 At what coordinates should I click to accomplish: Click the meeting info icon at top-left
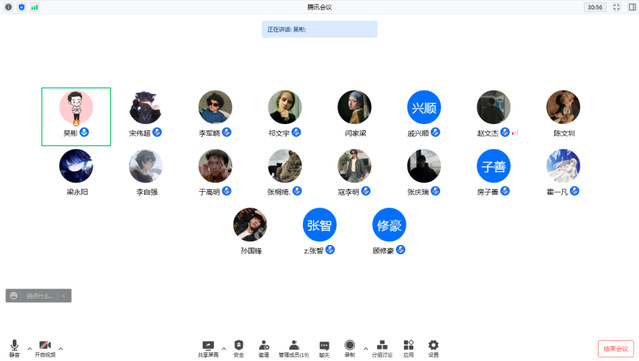[8, 7]
